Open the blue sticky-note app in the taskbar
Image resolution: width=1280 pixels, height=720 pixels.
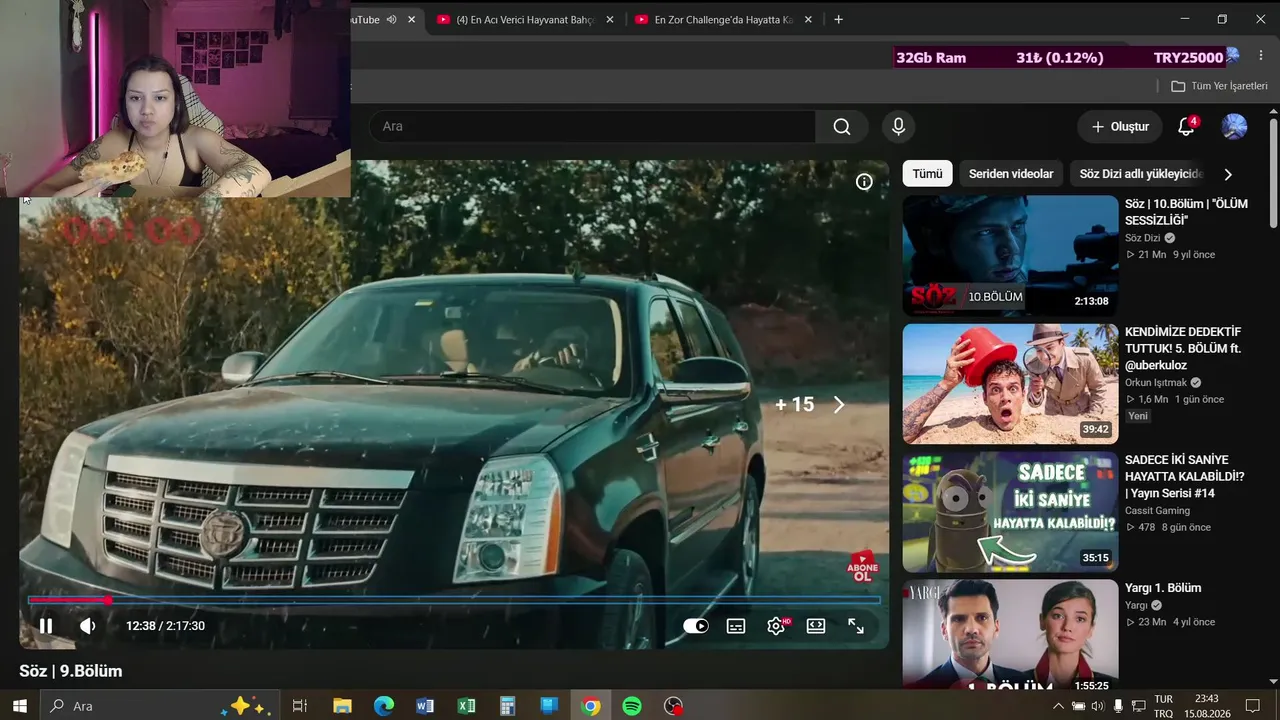point(549,706)
